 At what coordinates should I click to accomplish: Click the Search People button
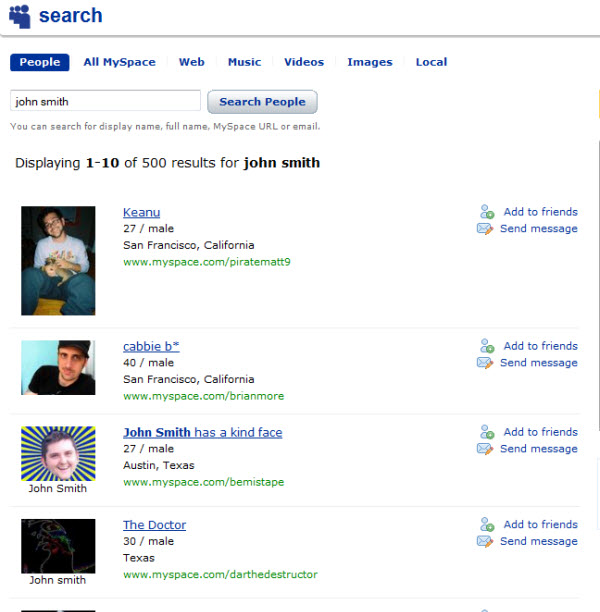[x=262, y=102]
